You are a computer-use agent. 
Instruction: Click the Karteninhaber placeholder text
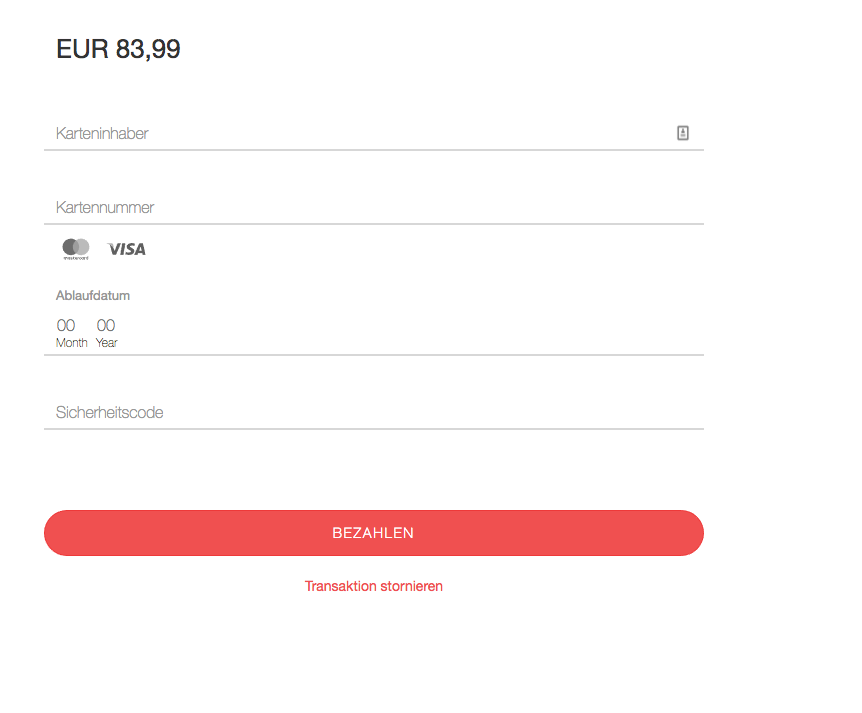click(102, 133)
